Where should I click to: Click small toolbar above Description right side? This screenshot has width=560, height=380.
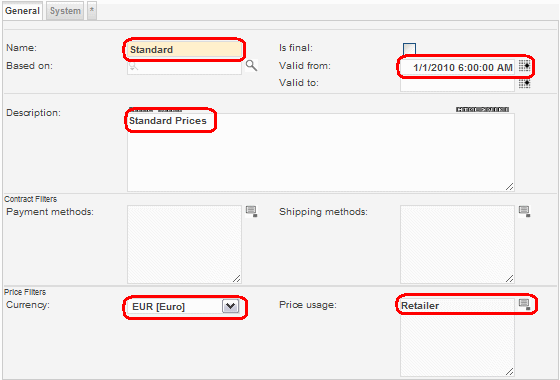482,109
